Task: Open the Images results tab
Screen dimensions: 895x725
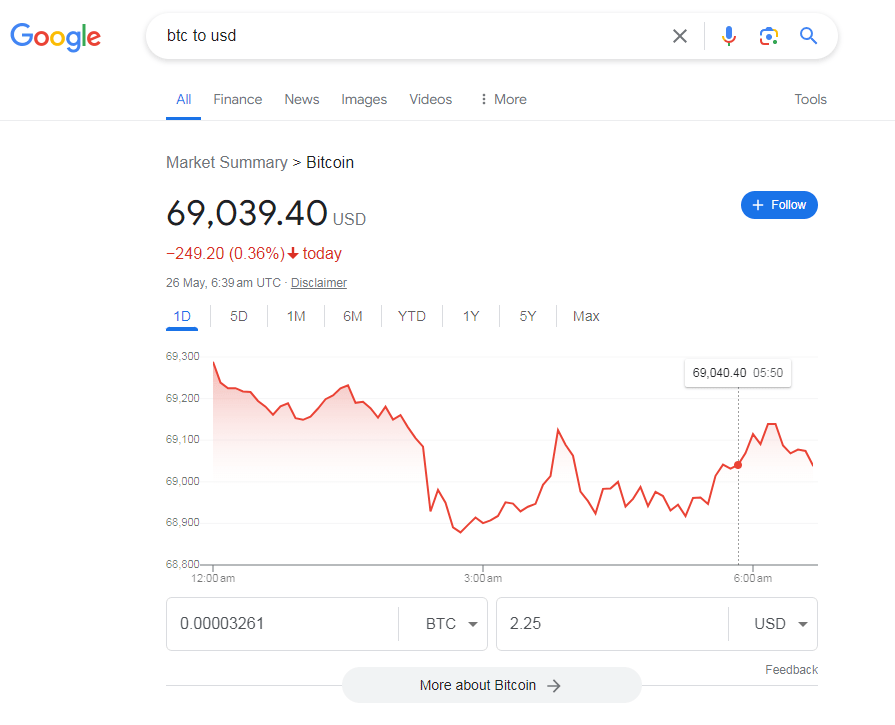Action: coord(364,99)
